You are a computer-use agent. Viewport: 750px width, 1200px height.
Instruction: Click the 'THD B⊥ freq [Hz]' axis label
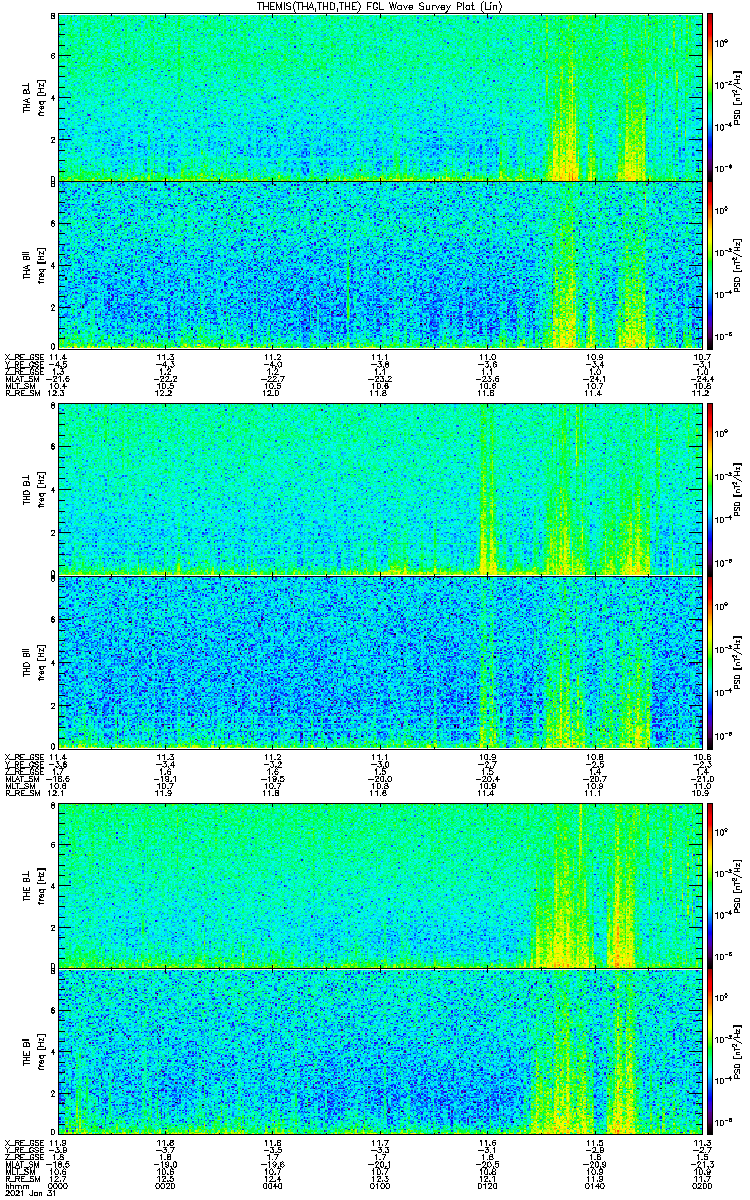pyautogui.click(x=34, y=490)
